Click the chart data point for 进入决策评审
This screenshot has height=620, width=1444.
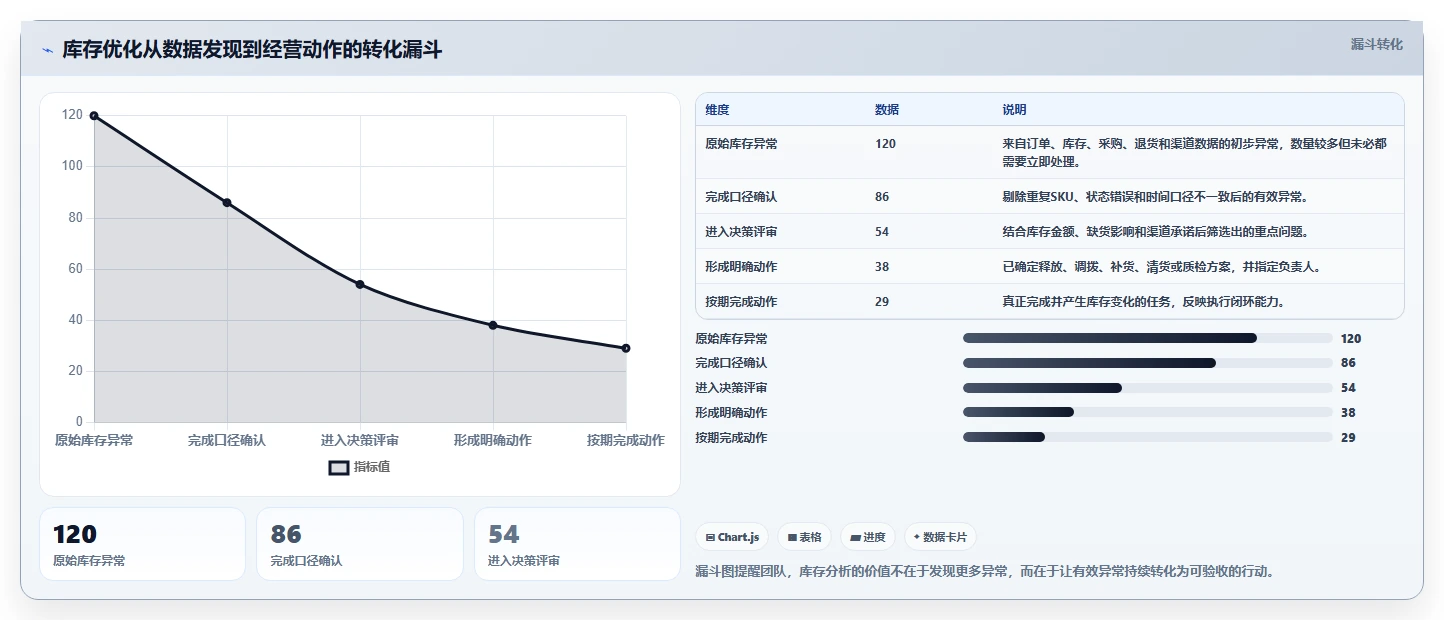[x=360, y=284]
